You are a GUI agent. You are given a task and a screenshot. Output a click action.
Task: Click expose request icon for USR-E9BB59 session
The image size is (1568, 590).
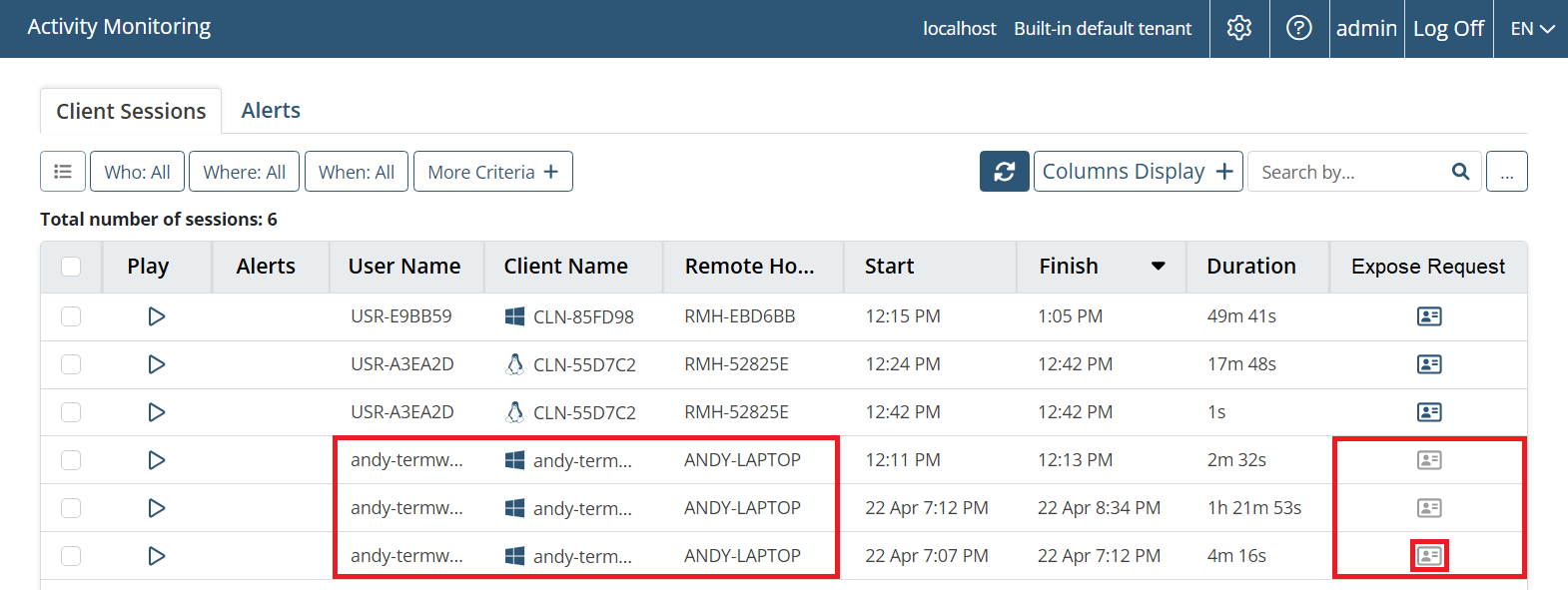1429,316
